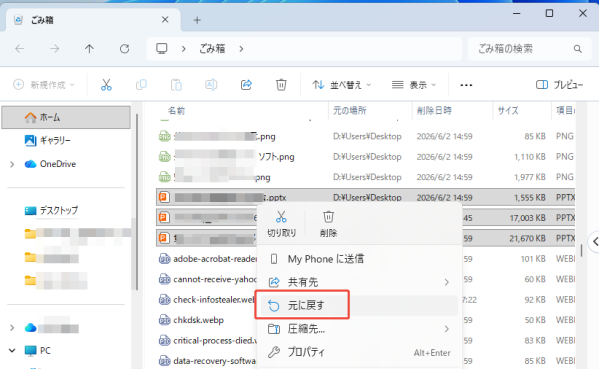Click the toolbar cut scissors icon
This screenshot has height=369, width=599.
tap(106, 84)
